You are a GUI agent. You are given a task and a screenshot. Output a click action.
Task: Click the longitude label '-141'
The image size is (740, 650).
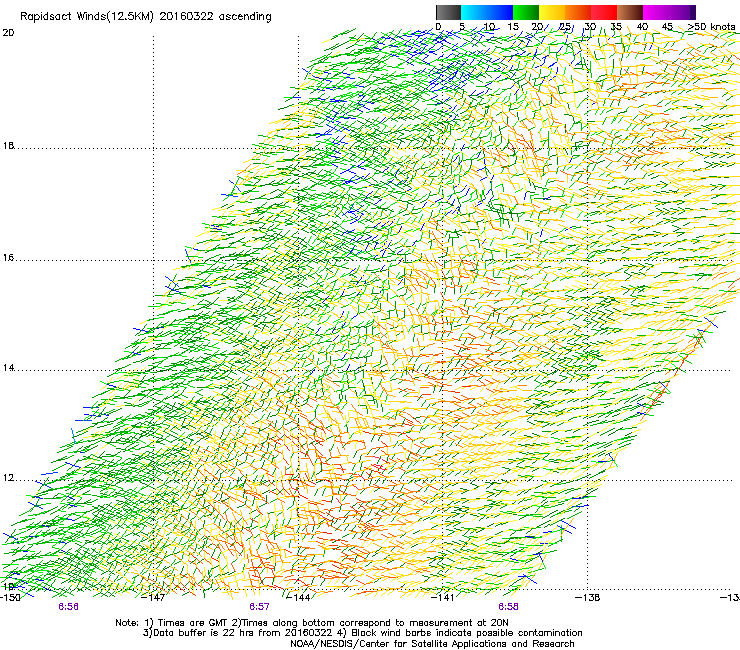443,598
